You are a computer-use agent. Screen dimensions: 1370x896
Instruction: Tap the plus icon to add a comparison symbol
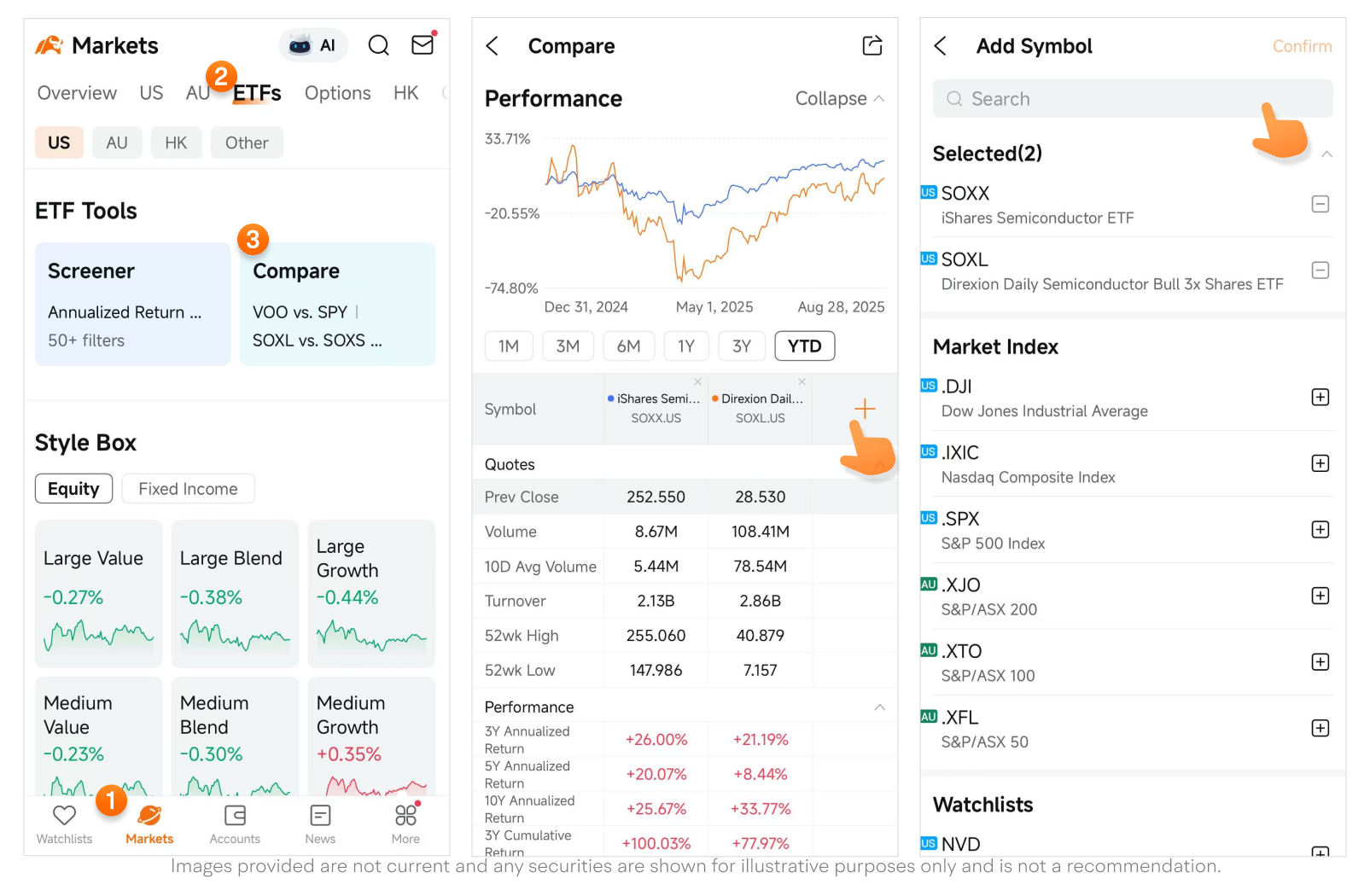tap(865, 409)
